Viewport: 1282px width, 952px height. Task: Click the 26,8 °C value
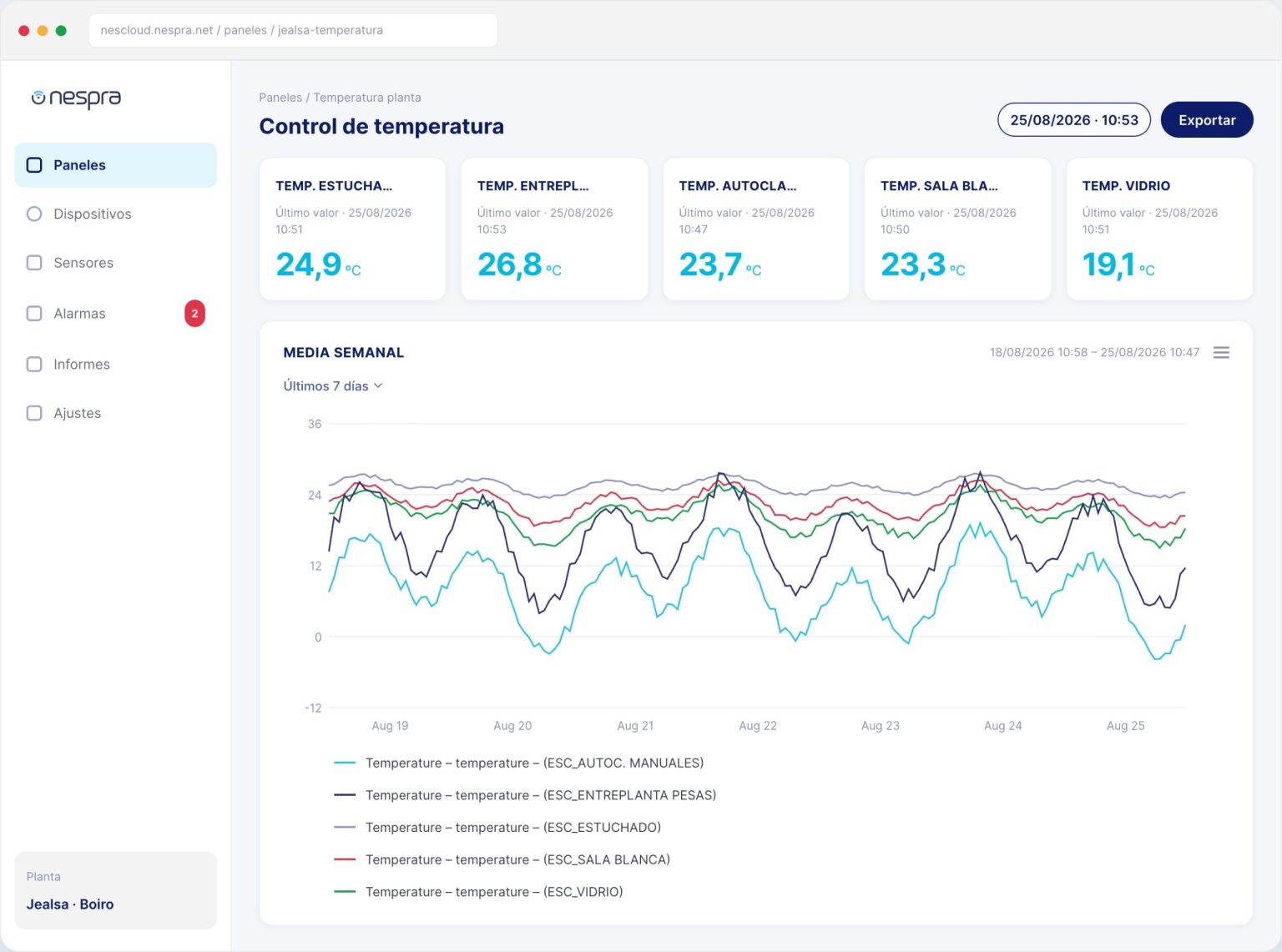519,264
